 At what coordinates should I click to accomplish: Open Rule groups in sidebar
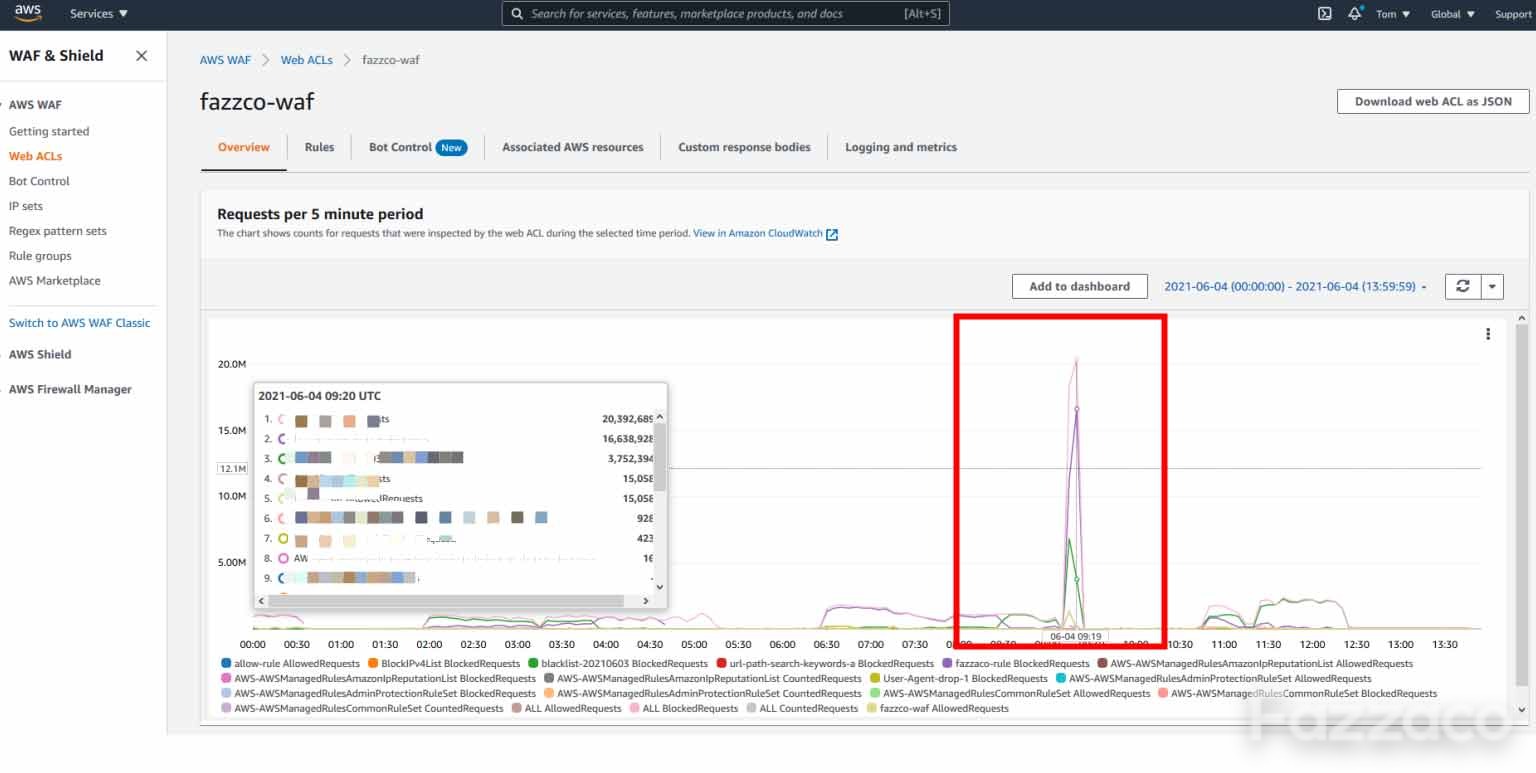coord(40,256)
